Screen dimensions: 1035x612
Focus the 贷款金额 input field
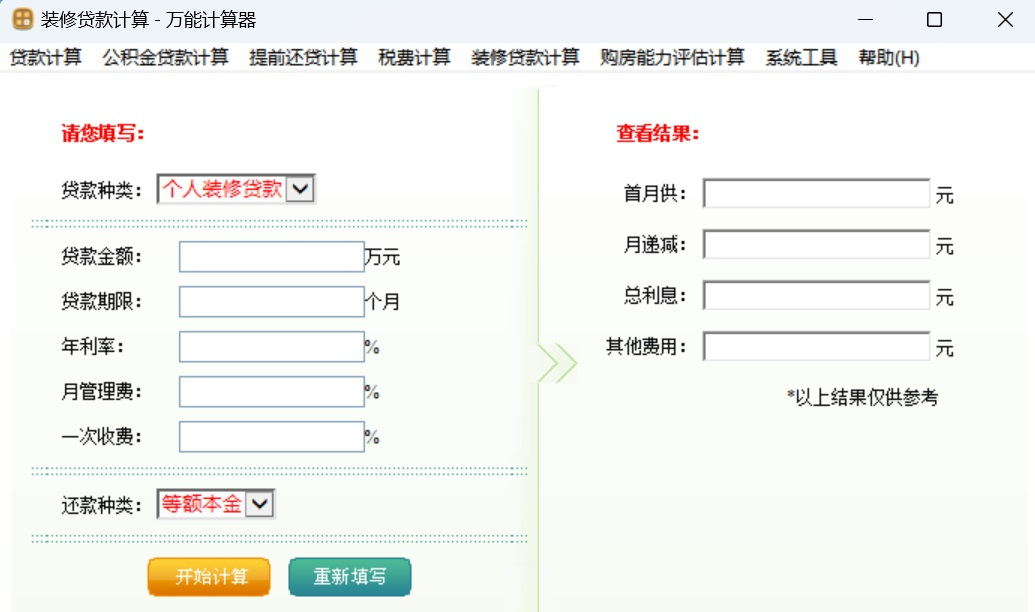point(271,257)
